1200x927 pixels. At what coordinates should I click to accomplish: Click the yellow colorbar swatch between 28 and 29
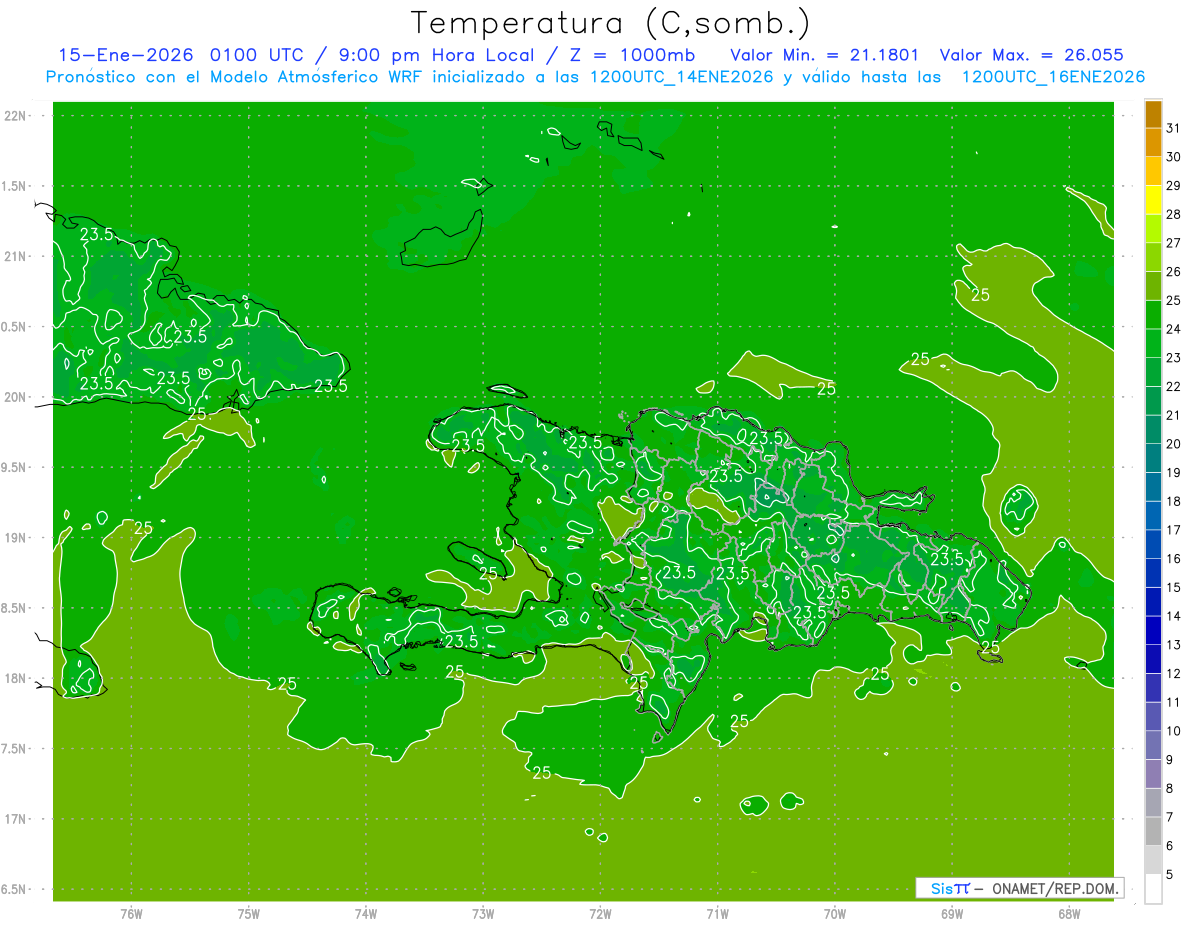pyautogui.click(x=1153, y=200)
